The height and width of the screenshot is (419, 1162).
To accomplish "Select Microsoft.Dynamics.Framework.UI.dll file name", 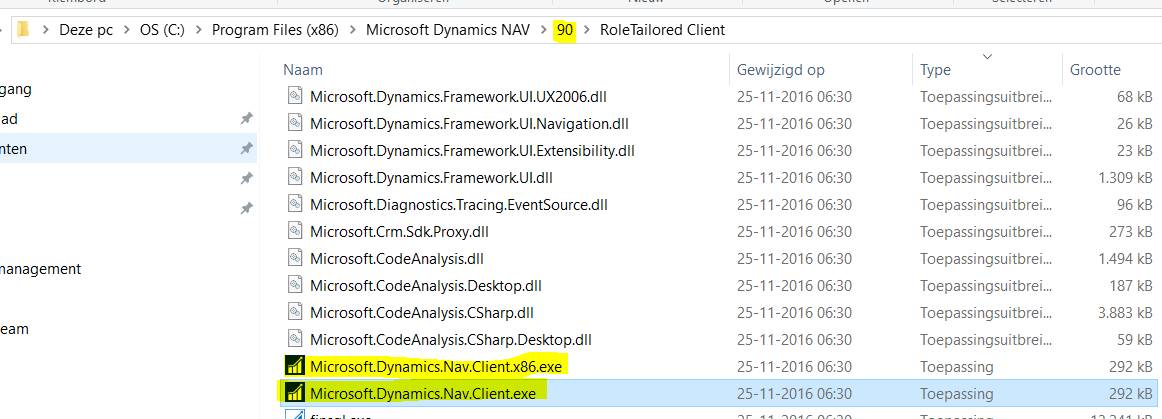I will pyautogui.click(x=431, y=177).
